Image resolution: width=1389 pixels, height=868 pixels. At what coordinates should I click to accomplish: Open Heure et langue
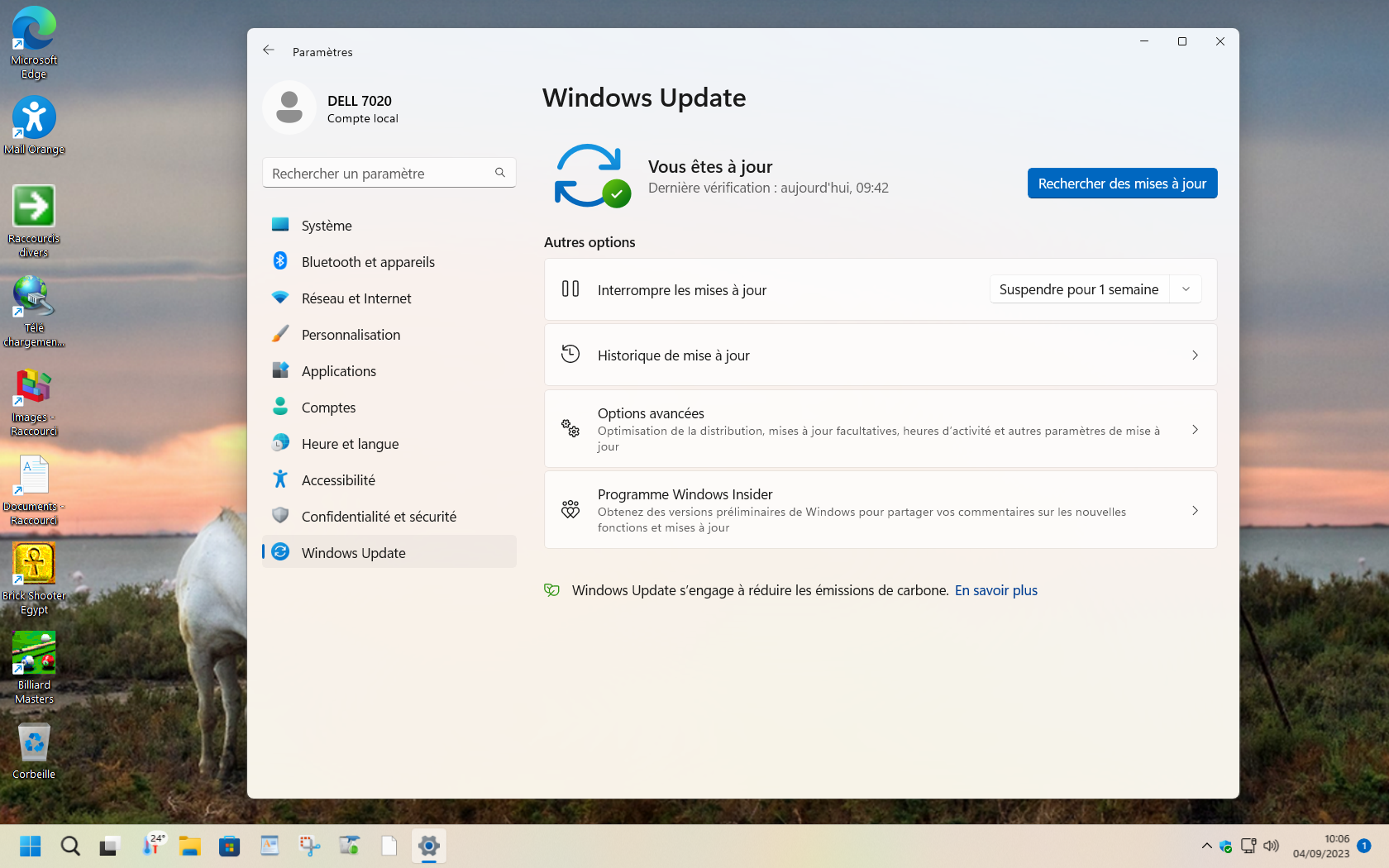click(x=389, y=444)
